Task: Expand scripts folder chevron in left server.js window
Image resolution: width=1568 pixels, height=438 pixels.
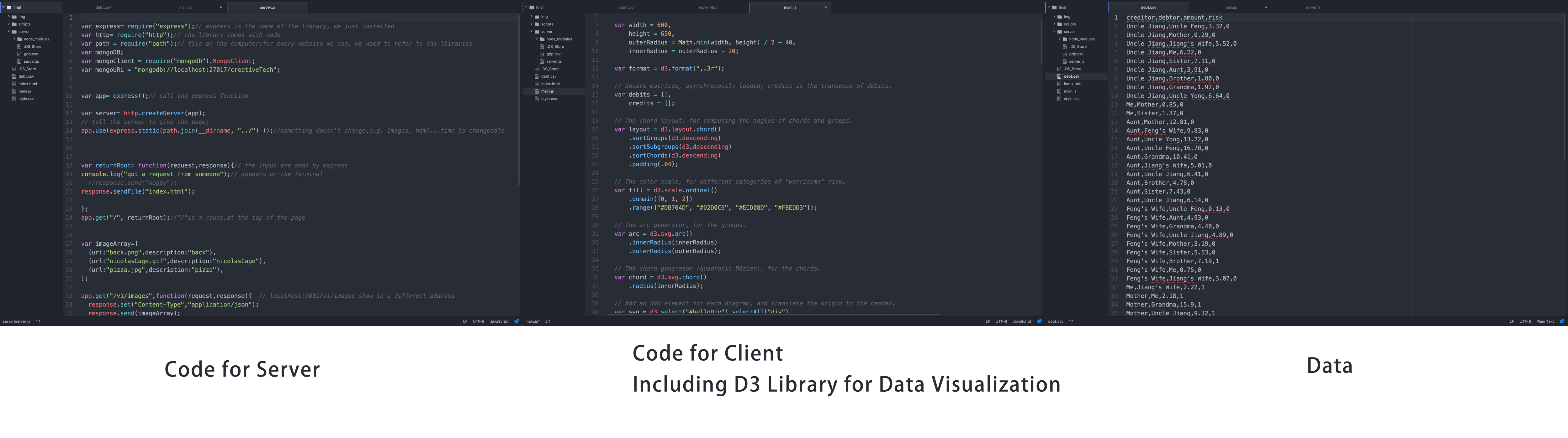Action: pos(8,24)
